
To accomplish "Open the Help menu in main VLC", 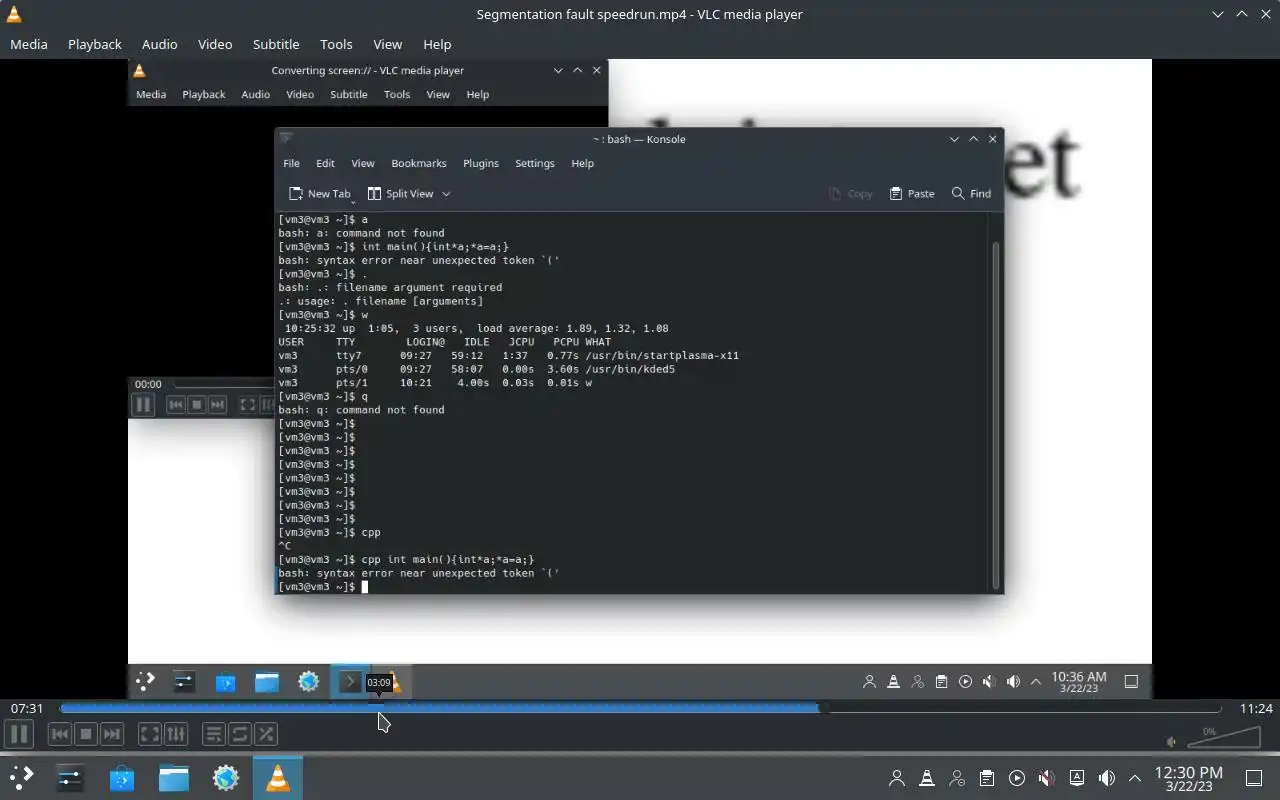I will [x=437, y=44].
